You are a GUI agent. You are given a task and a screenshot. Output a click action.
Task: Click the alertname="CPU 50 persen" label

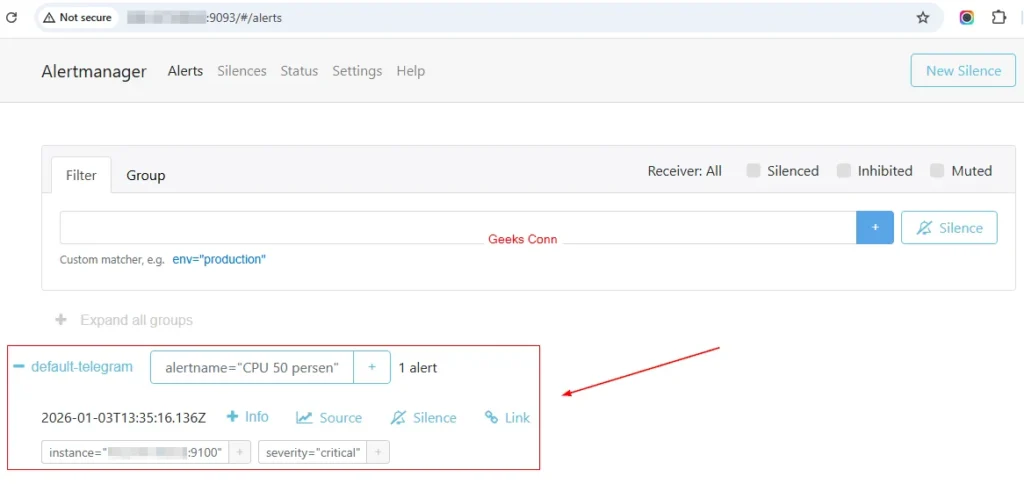(252, 368)
